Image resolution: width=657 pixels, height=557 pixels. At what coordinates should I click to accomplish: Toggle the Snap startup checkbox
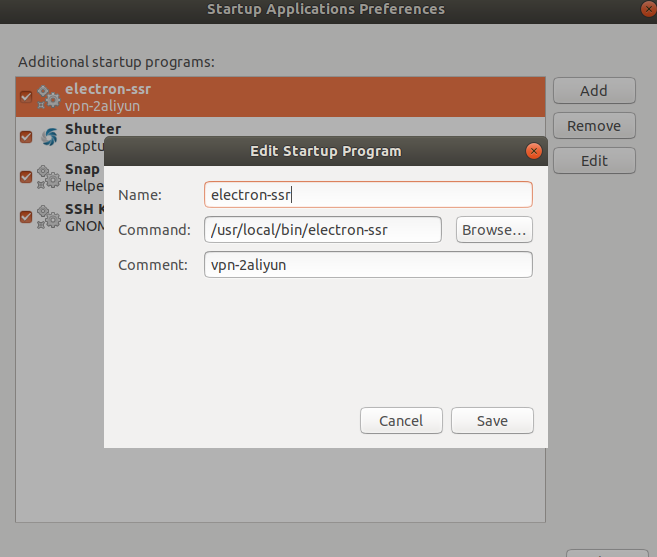click(26, 177)
